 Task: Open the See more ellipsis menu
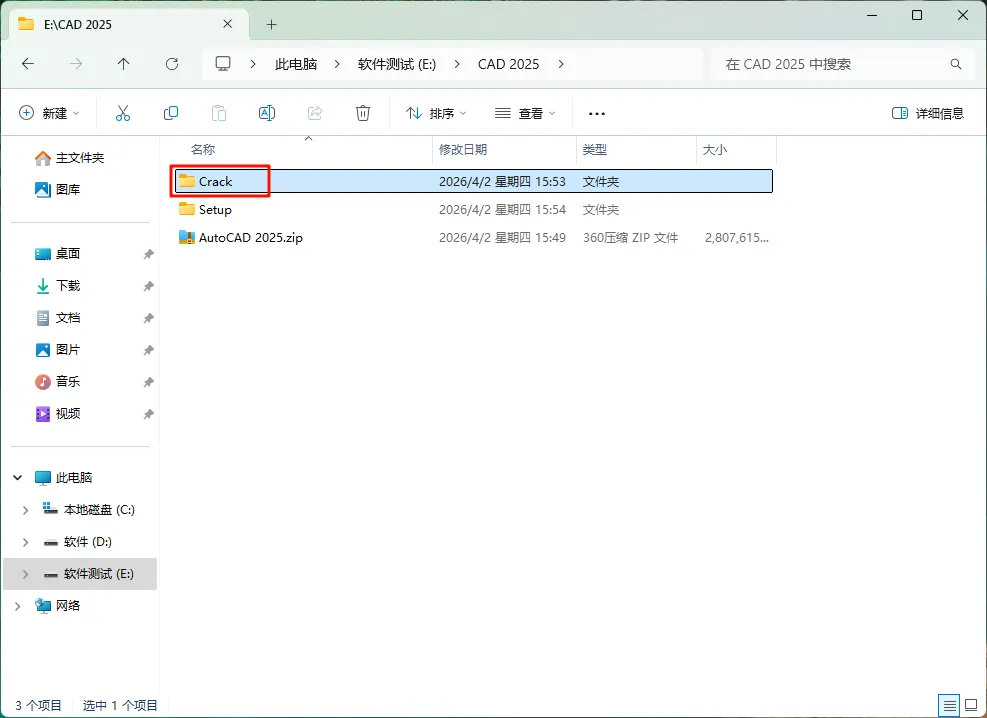coord(597,114)
